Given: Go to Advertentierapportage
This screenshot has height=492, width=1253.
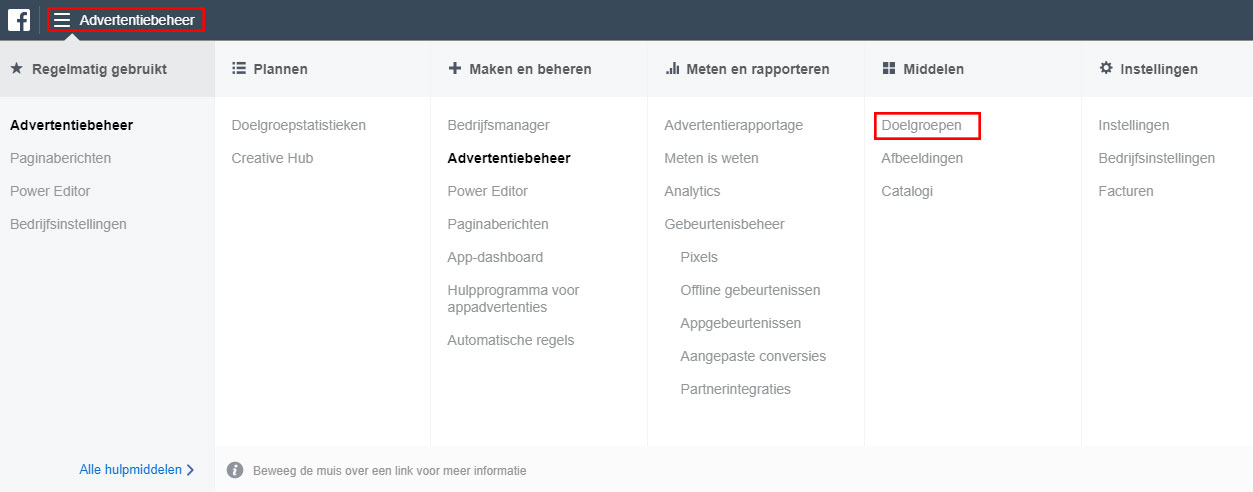Looking at the screenshot, I should (734, 126).
